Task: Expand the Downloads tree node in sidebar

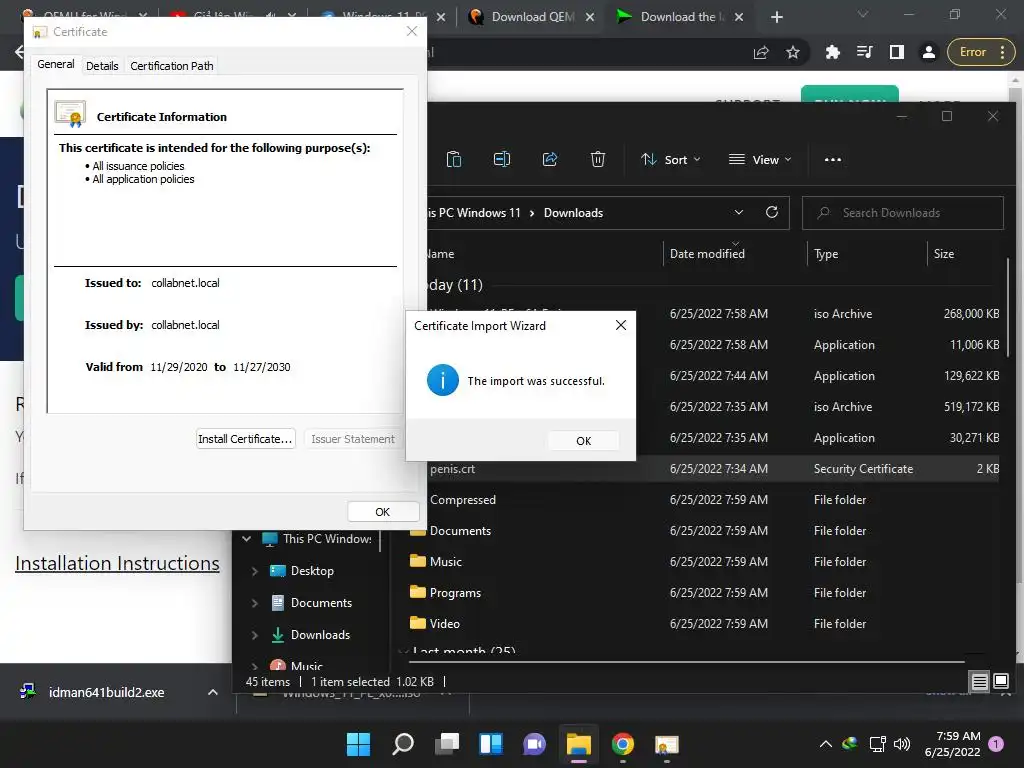Action: click(255, 635)
